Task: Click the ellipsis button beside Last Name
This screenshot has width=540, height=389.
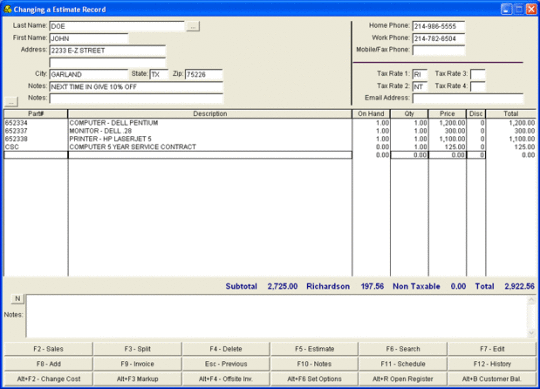Action: [x=193, y=27]
